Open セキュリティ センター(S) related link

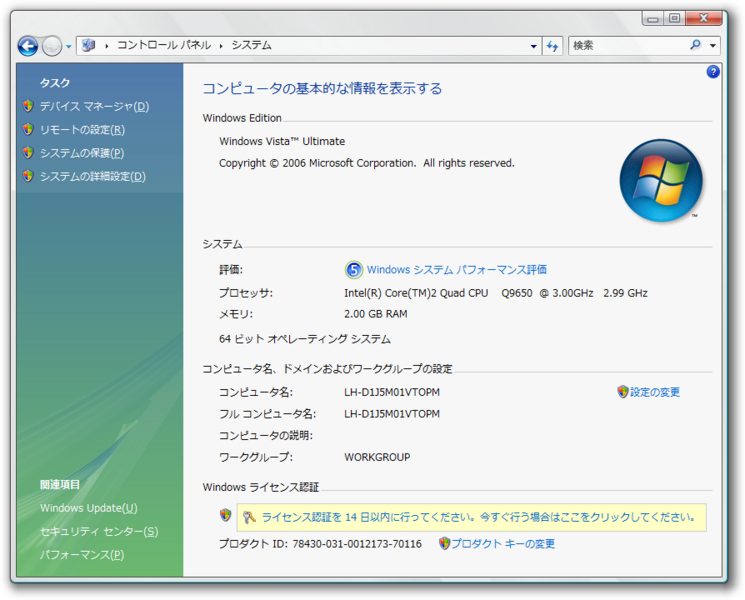click(x=99, y=532)
